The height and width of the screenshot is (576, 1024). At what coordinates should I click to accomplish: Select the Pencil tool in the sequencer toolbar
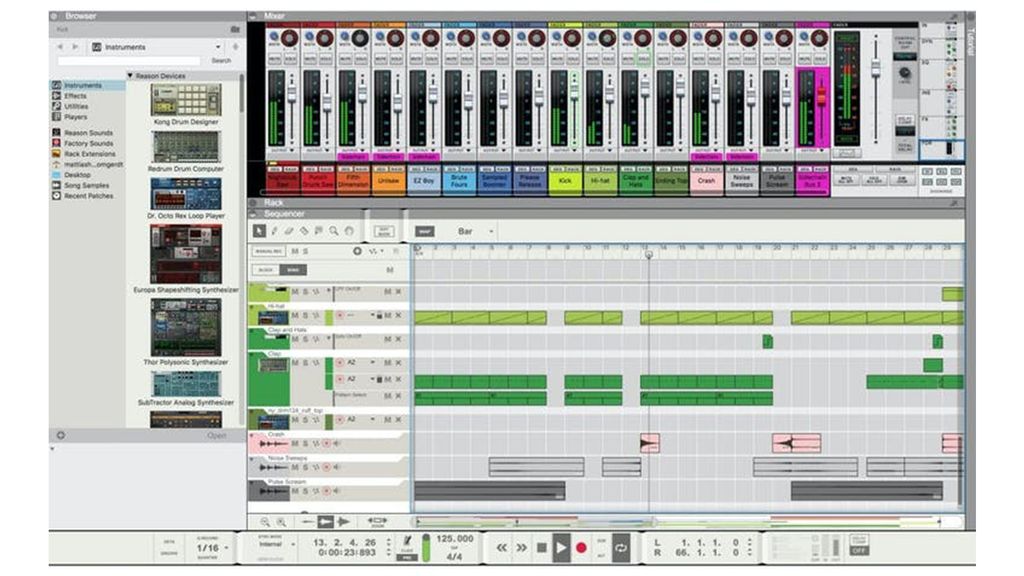[x=274, y=230]
